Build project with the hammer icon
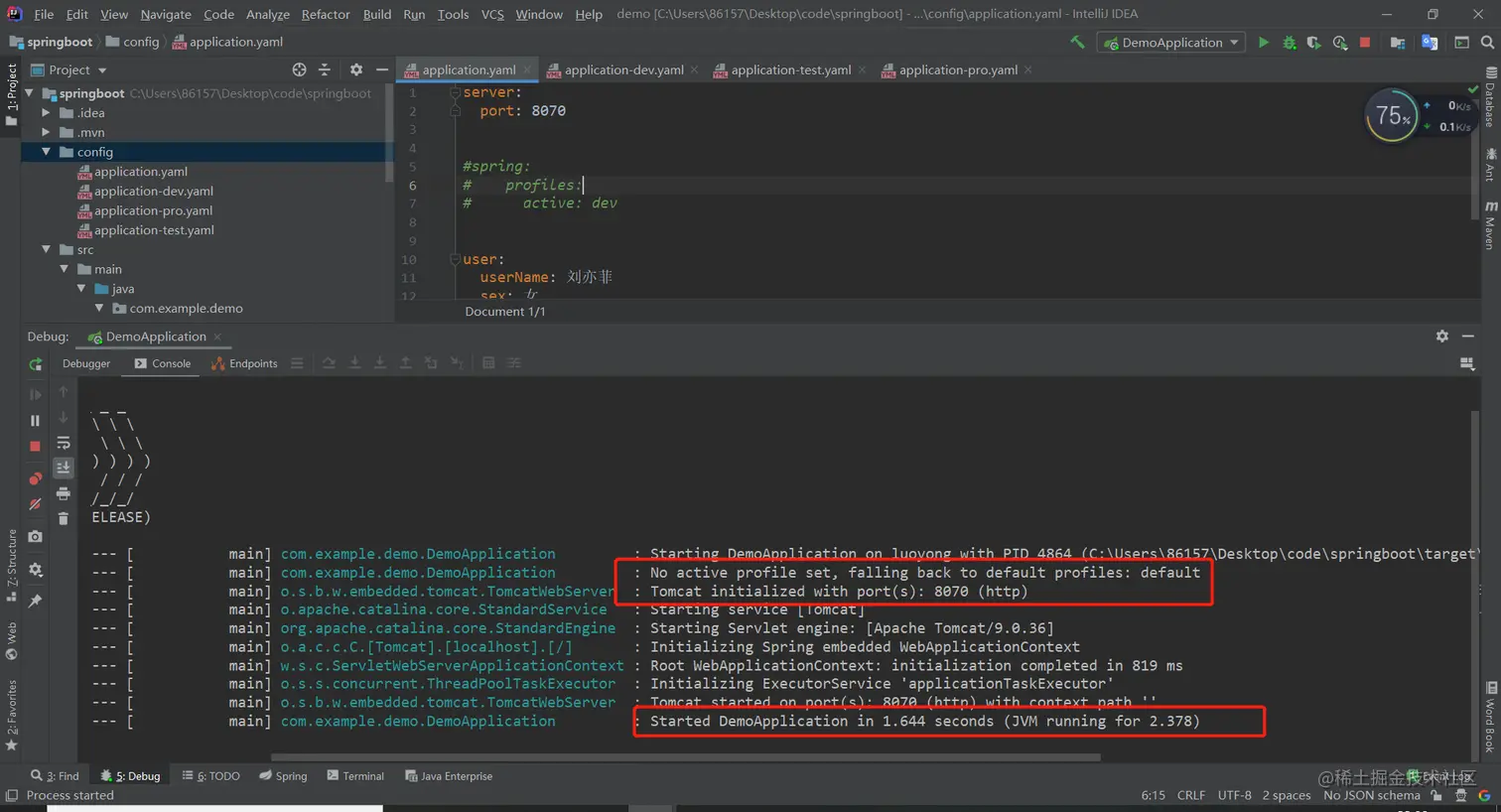 coord(1077,43)
